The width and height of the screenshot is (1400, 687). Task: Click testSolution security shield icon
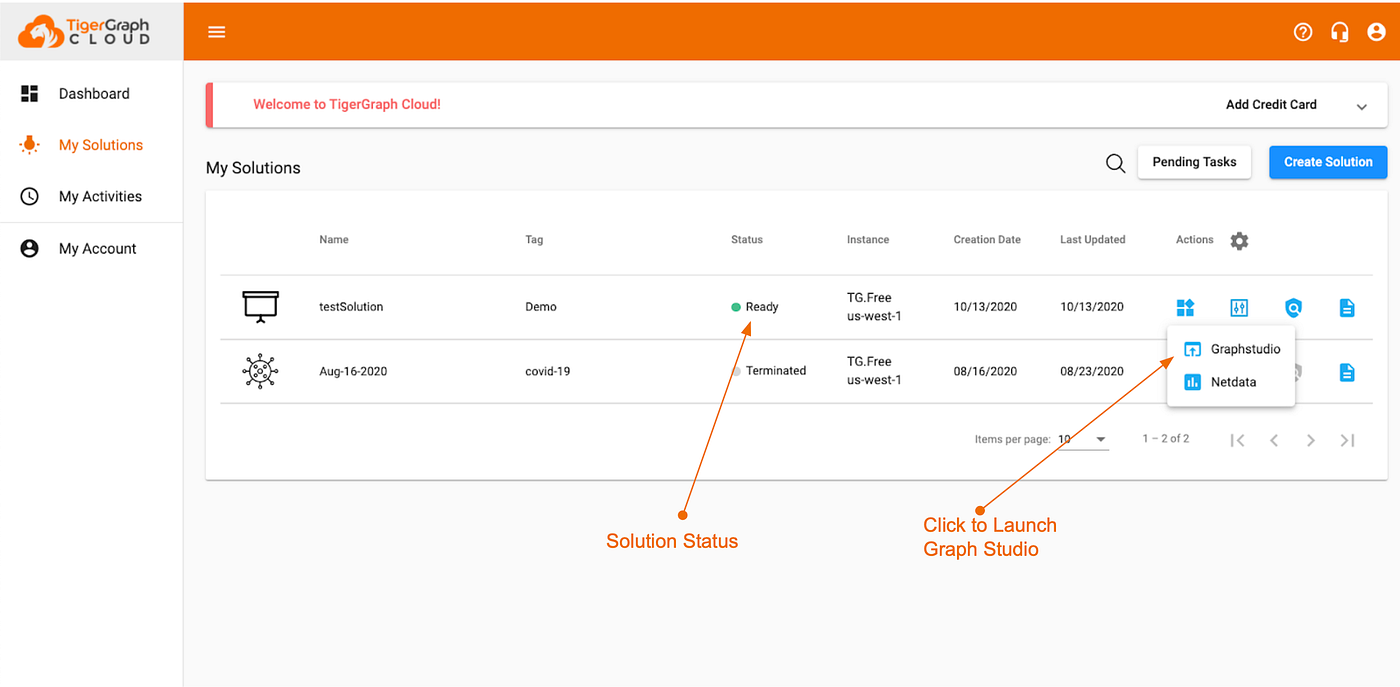1293,307
